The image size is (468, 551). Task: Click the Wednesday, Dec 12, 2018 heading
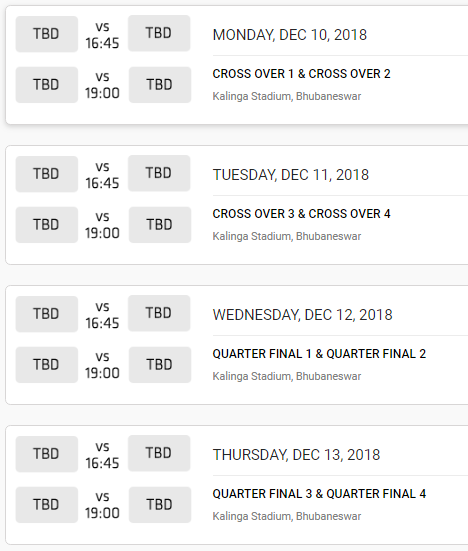[303, 315]
